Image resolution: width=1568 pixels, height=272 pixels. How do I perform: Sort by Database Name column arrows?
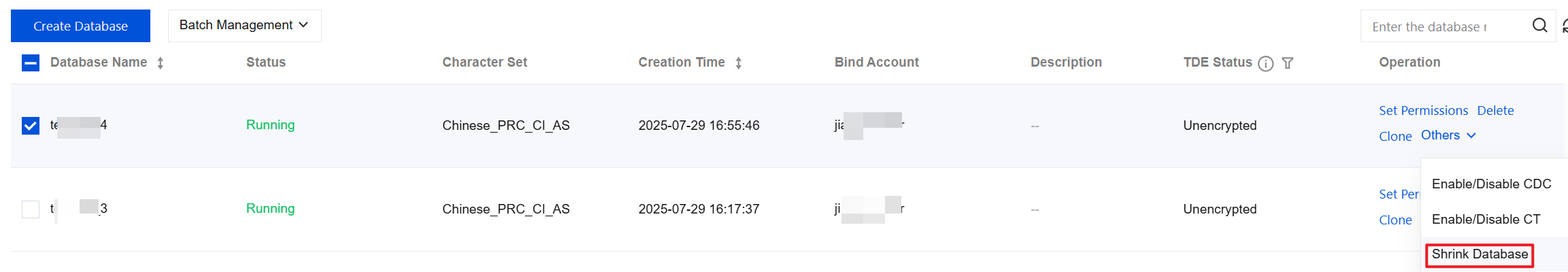coord(161,63)
